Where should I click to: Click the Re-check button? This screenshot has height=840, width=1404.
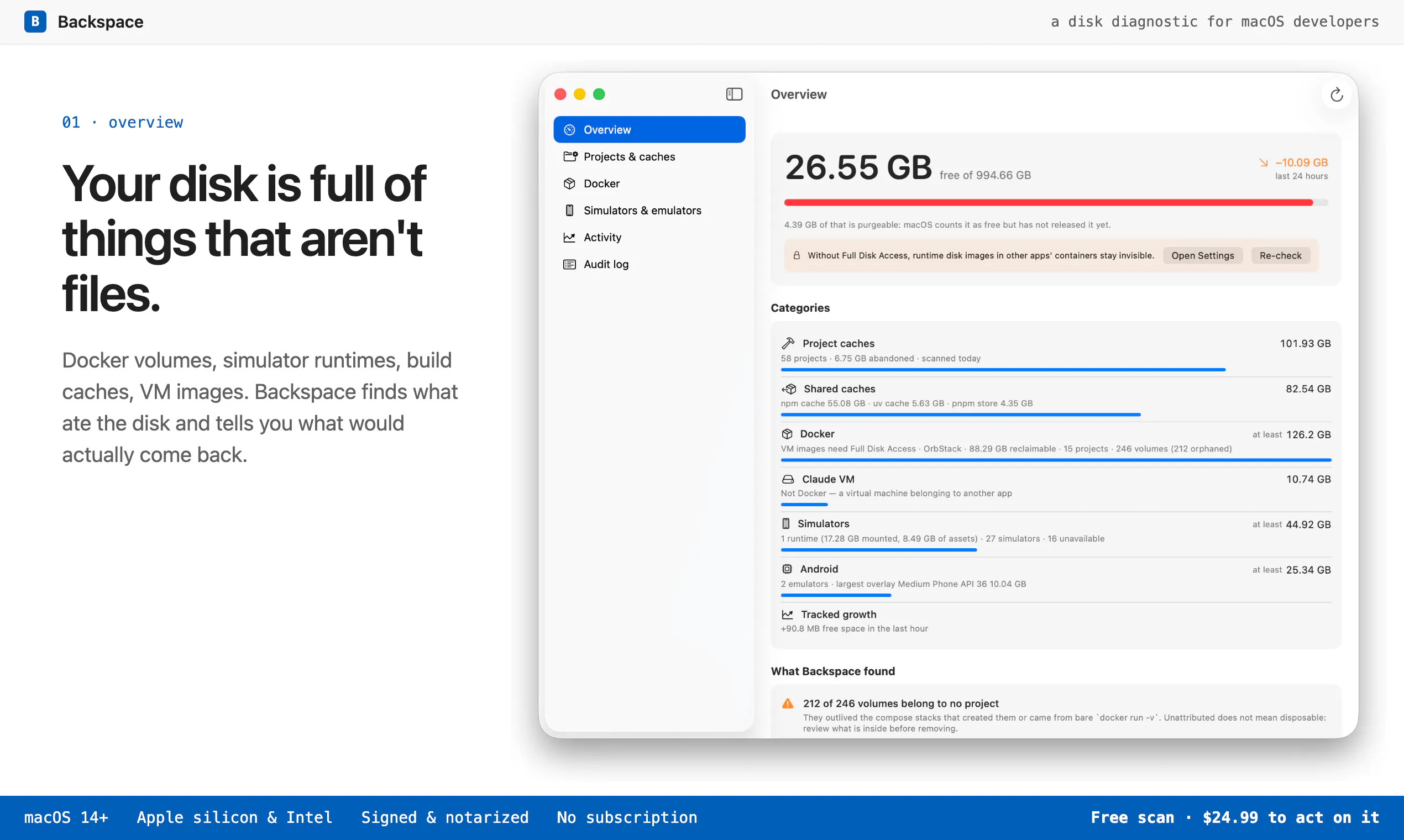coord(1281,255)
